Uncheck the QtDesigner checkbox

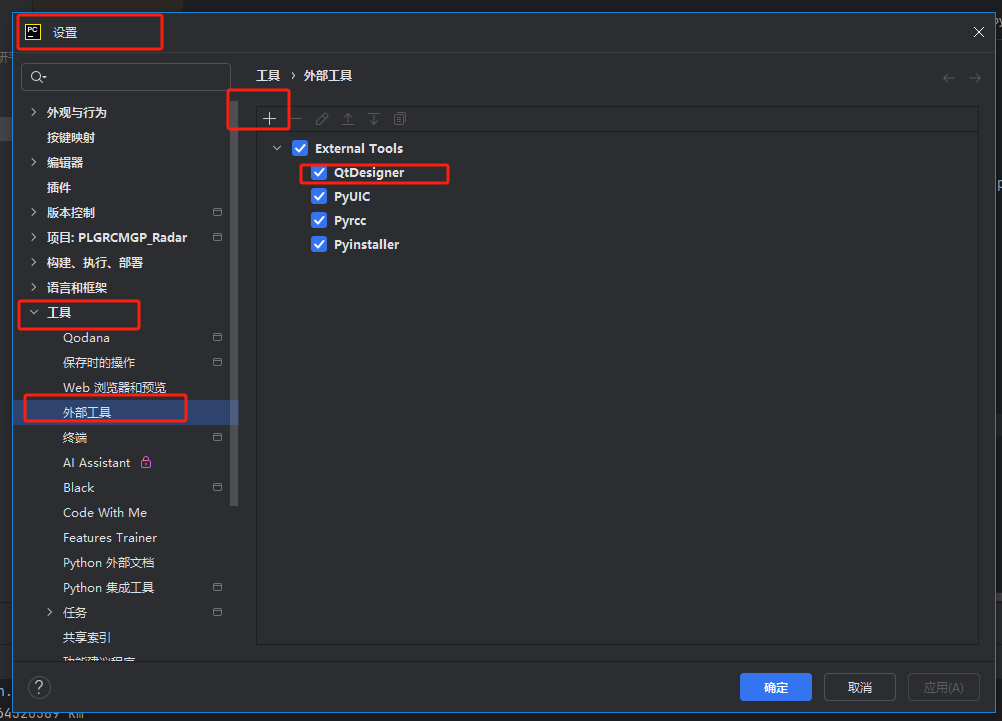pyautogui.click(x=318, y=172)
